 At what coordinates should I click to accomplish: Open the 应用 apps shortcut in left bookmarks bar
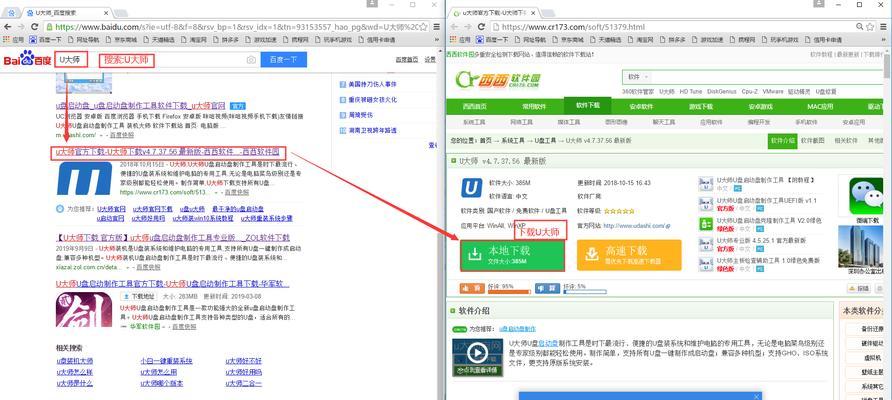(x=14, y=40)
